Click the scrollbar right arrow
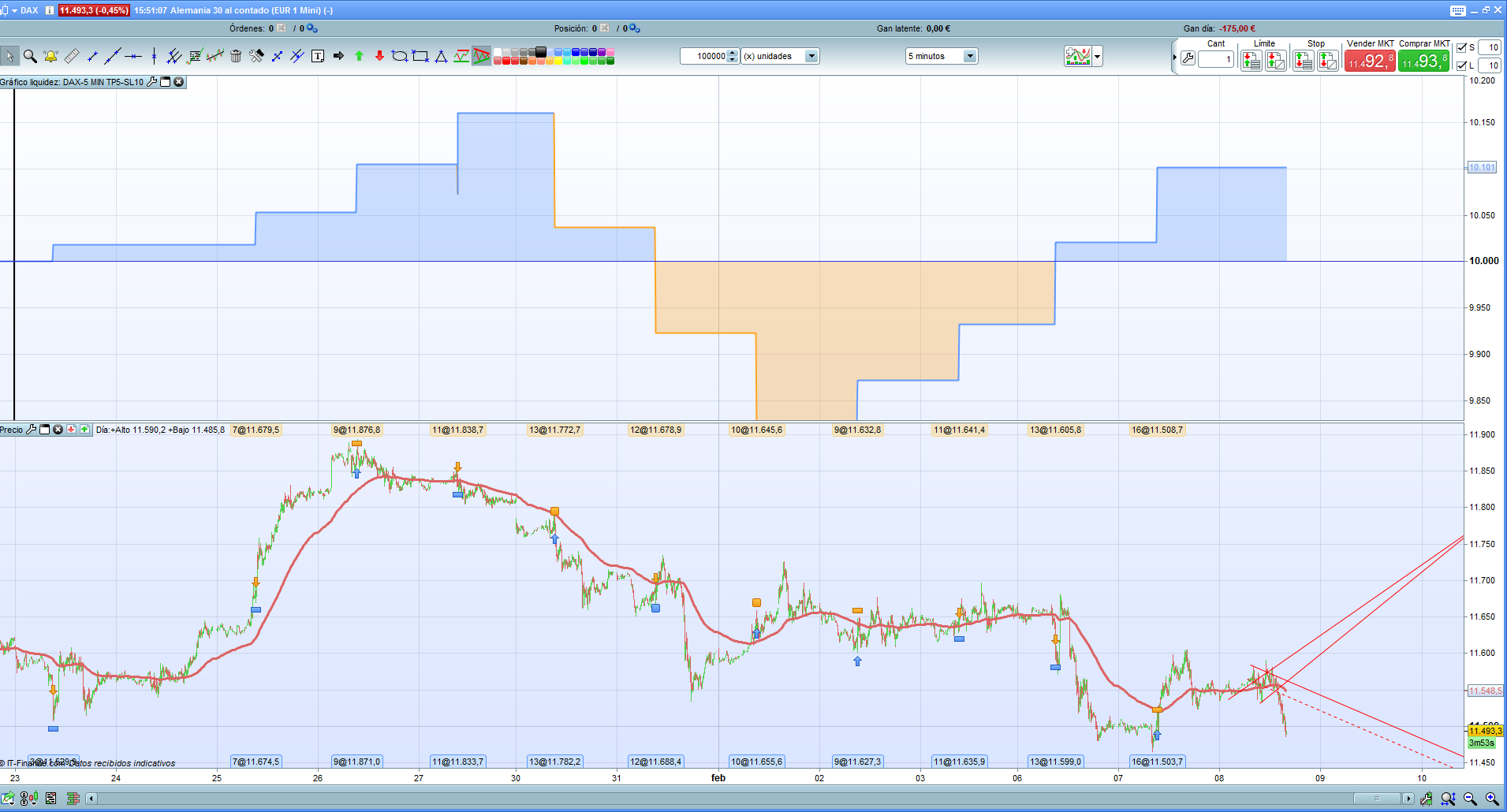The image size is (1507, 812). point(1408,799)
